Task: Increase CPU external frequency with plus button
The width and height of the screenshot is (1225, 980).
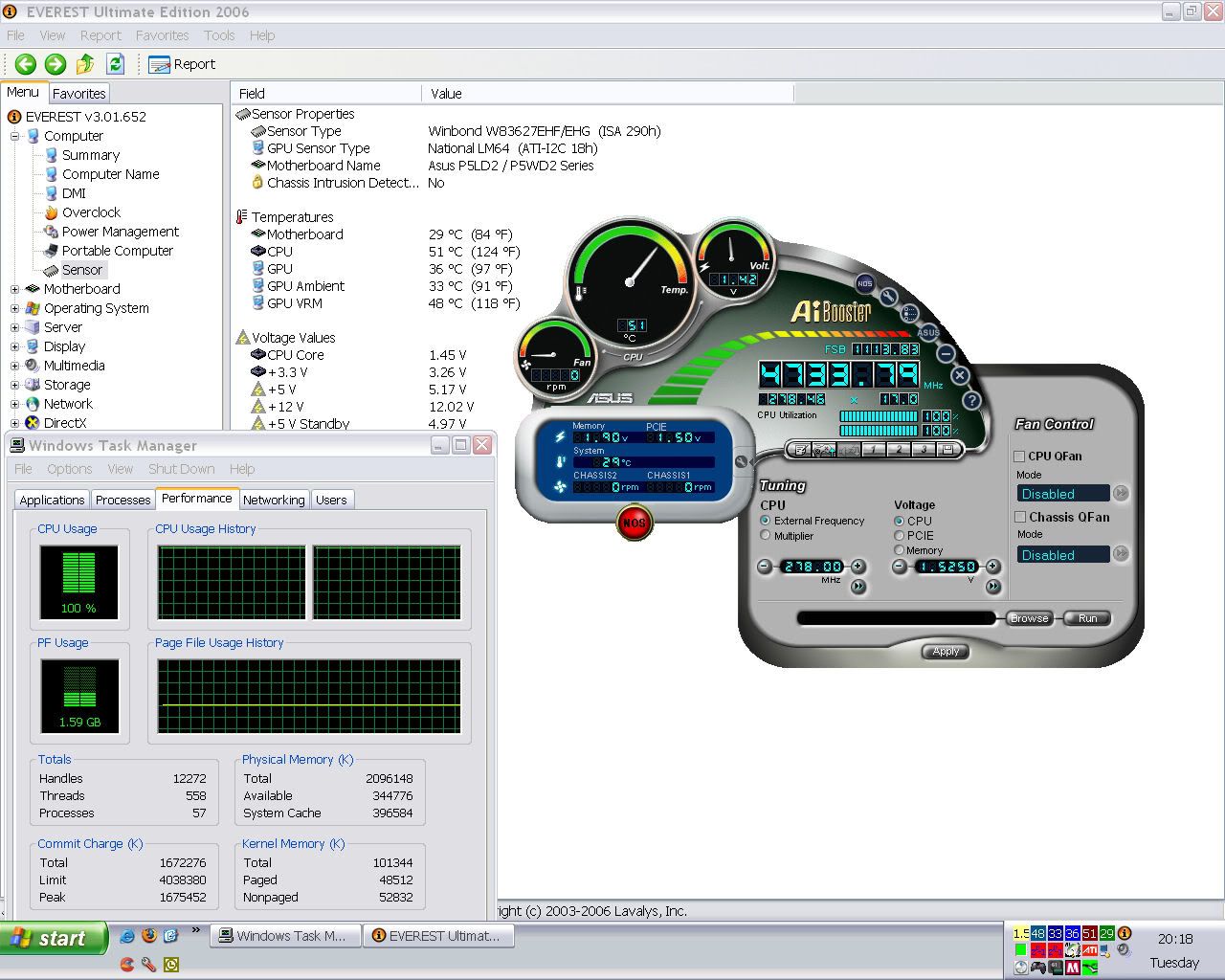Action: (858, 567)
